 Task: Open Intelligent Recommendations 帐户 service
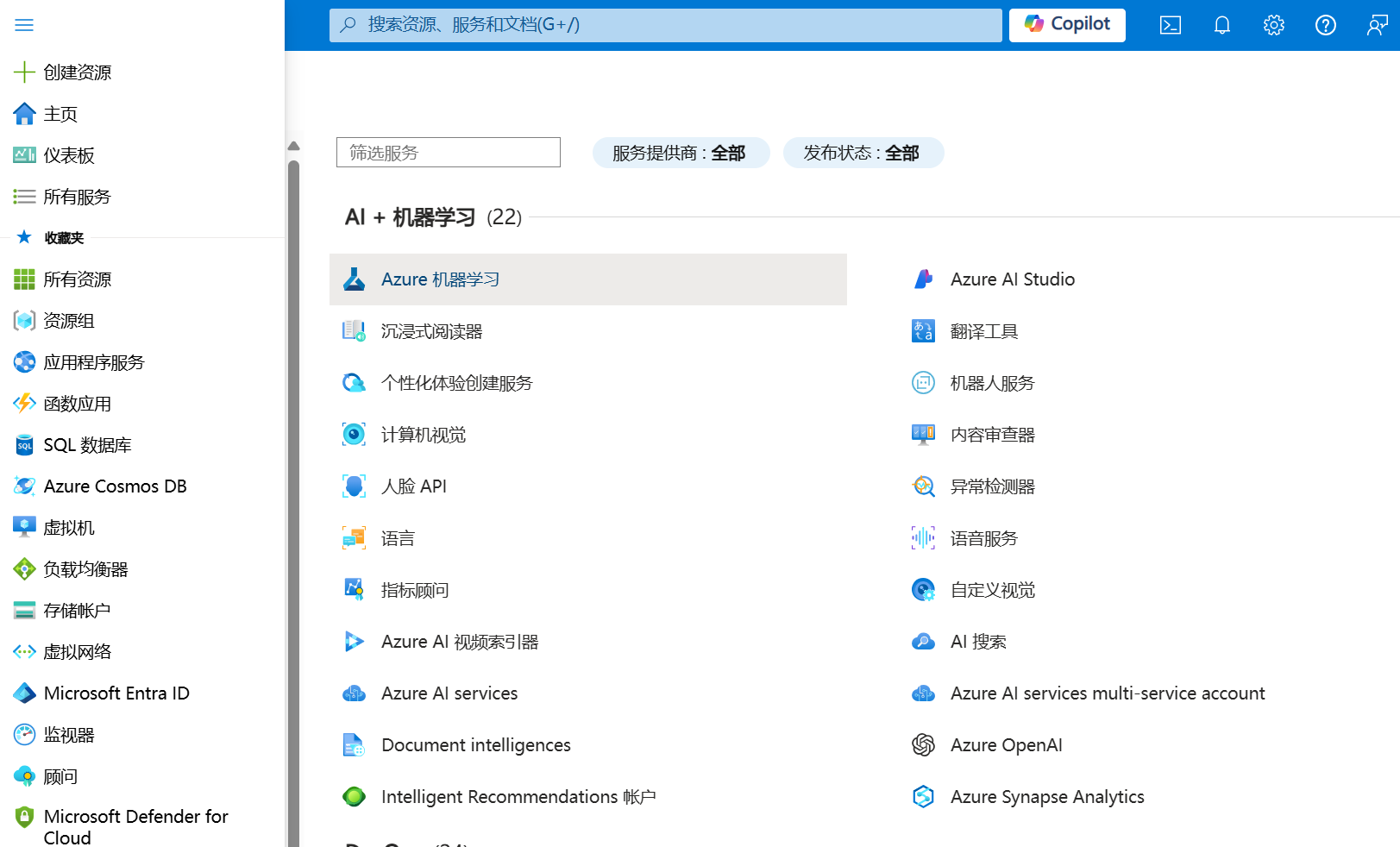(x=518, y=797)
